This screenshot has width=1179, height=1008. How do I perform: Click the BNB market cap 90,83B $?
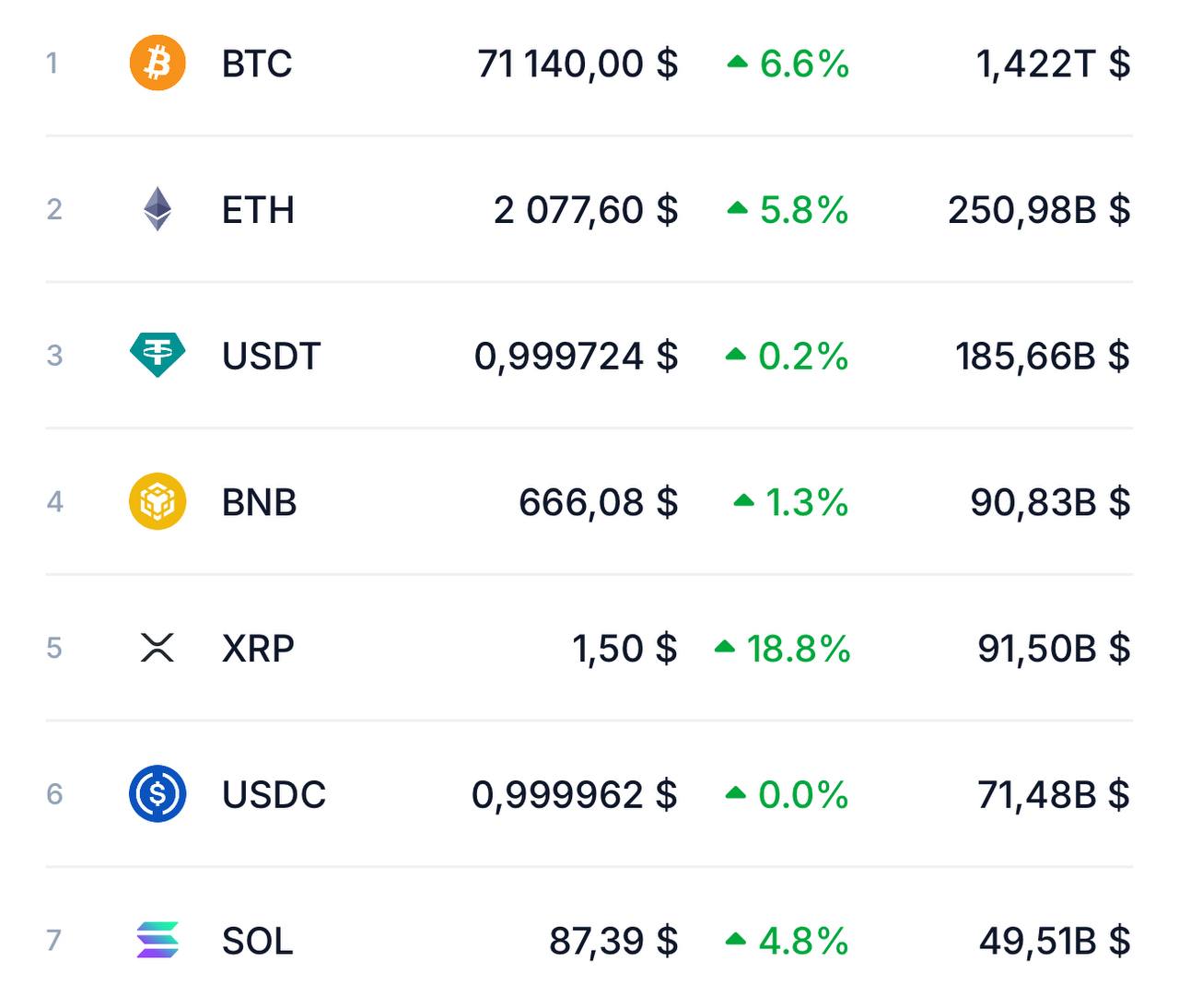click(1050, 502)
